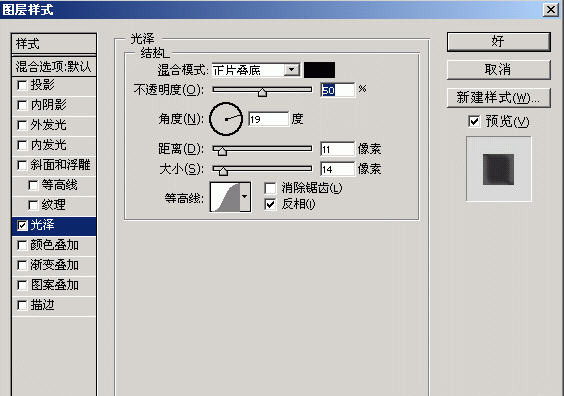
Task: Select the 外发光 label in styles list
Action: click(x=49, y=125)
